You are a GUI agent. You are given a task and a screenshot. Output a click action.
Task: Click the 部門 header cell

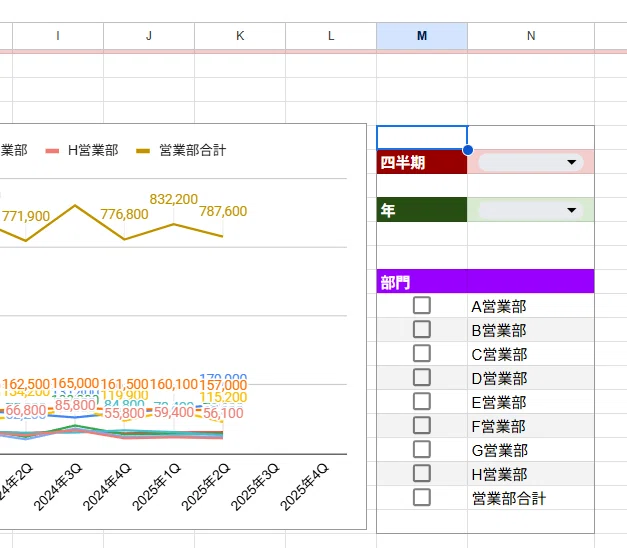(x=485, y=282)
